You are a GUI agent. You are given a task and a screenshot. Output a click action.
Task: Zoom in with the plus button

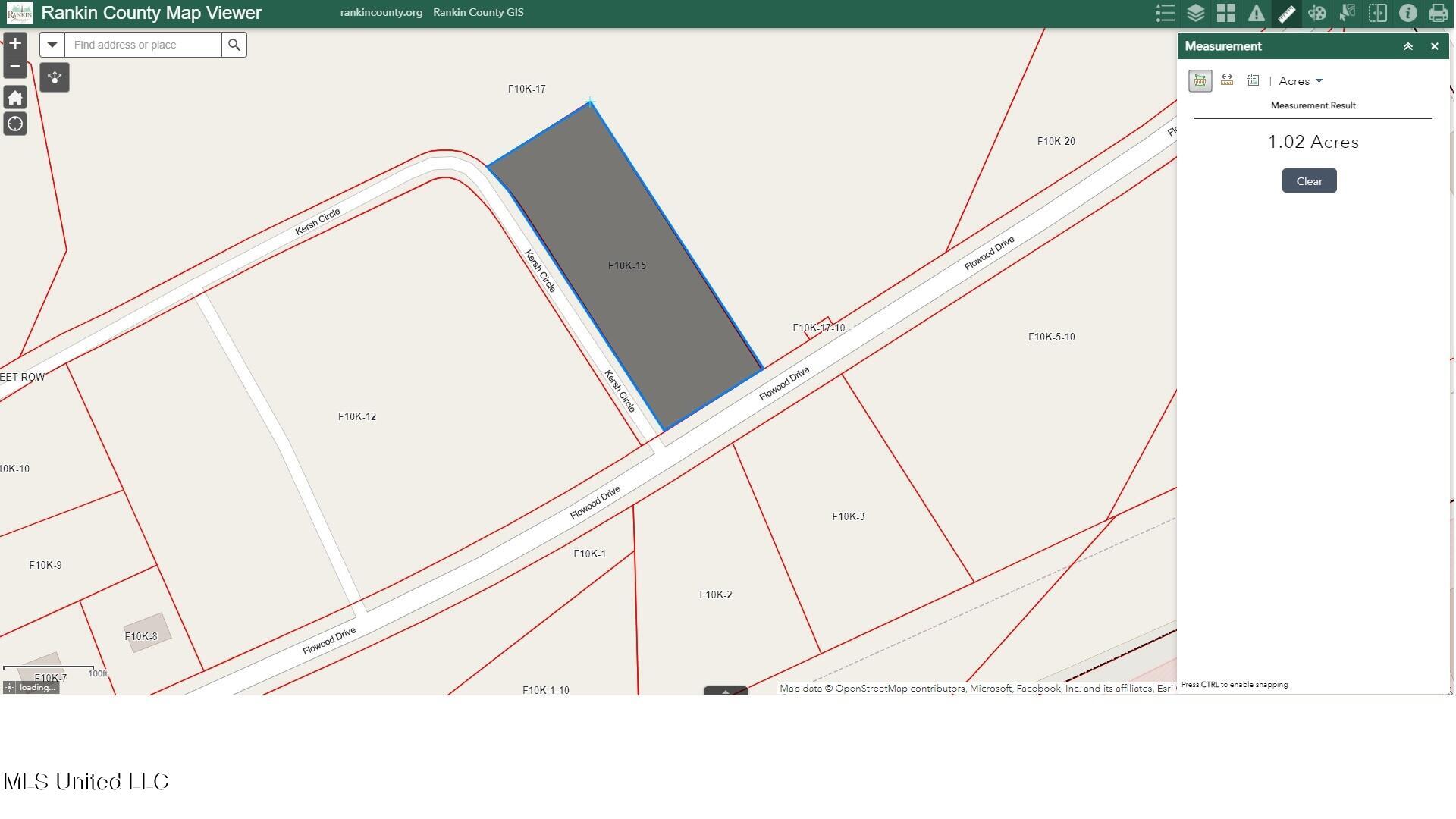(x=15, y=43)
